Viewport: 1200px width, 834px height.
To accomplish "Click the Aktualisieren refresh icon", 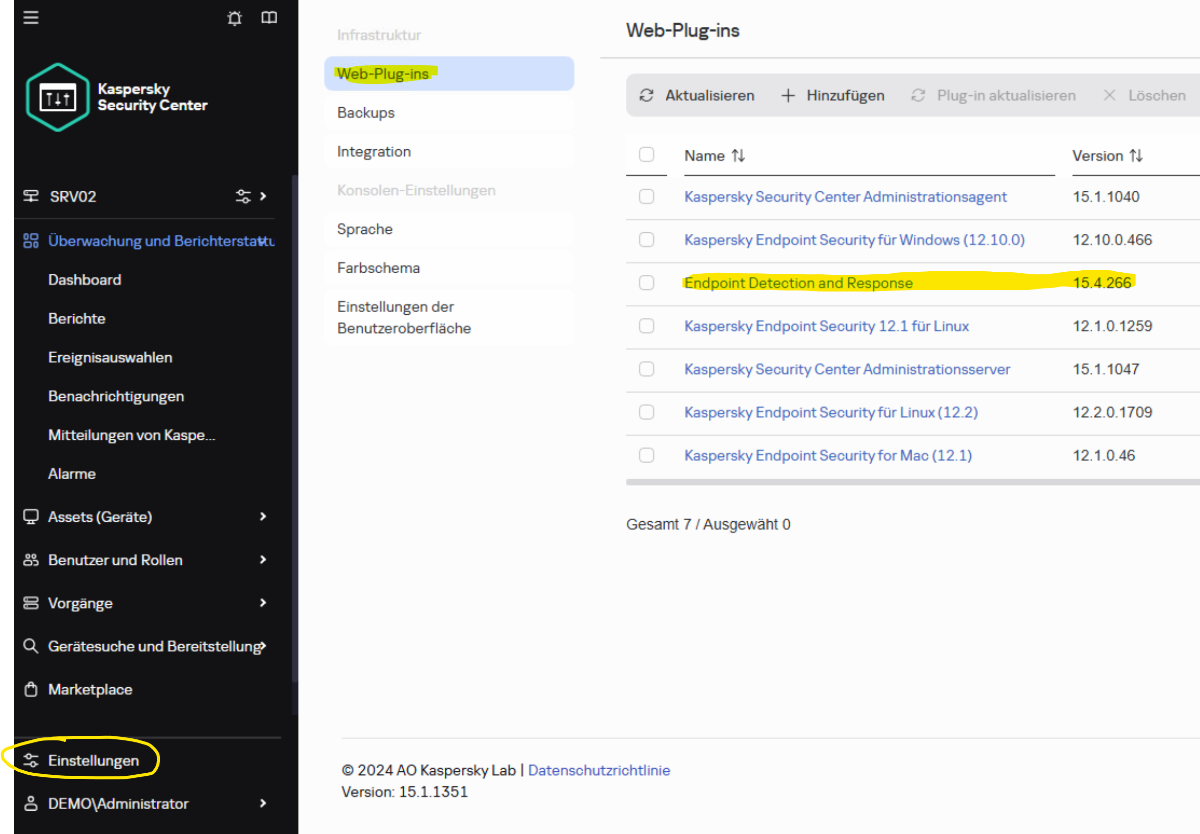I will click(x=647, y=96).
